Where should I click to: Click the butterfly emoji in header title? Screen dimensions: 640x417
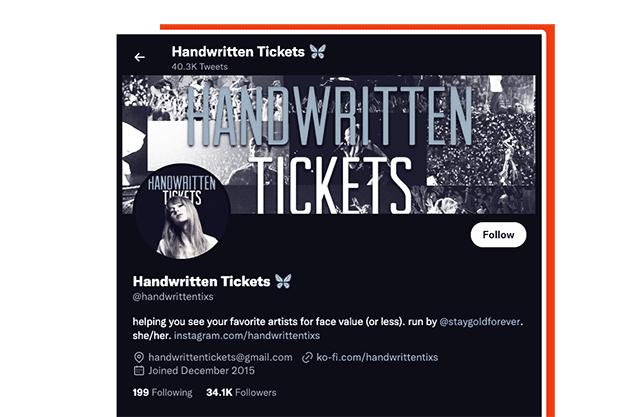coord(318,51)
